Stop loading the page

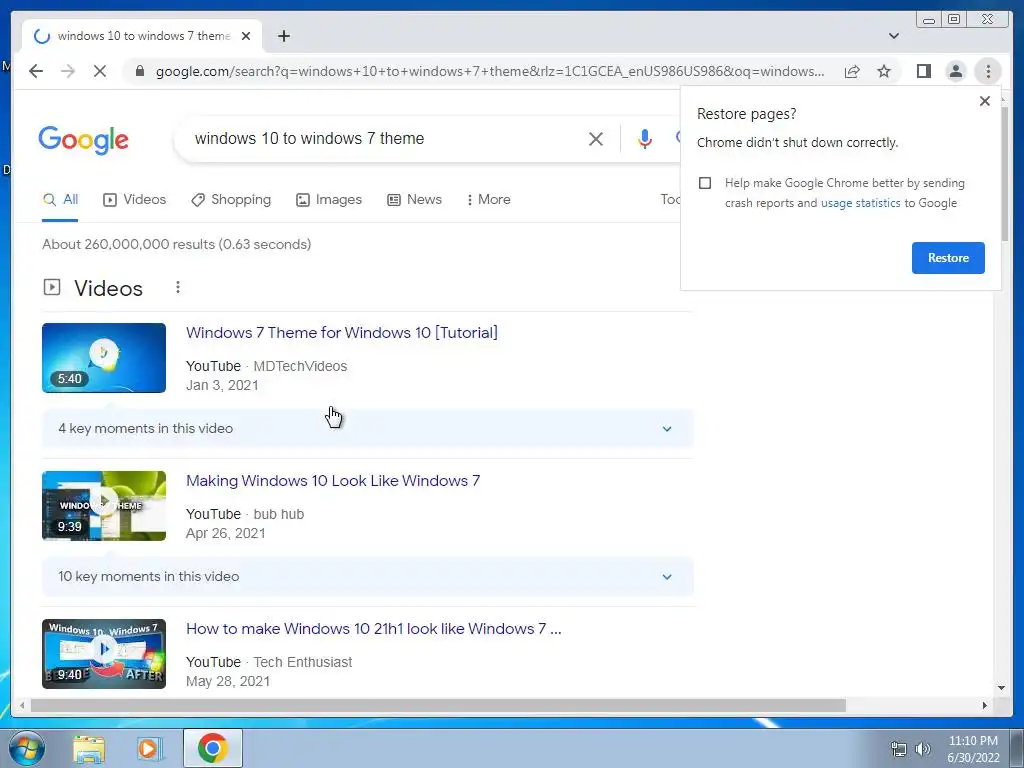tap(100, 71)
